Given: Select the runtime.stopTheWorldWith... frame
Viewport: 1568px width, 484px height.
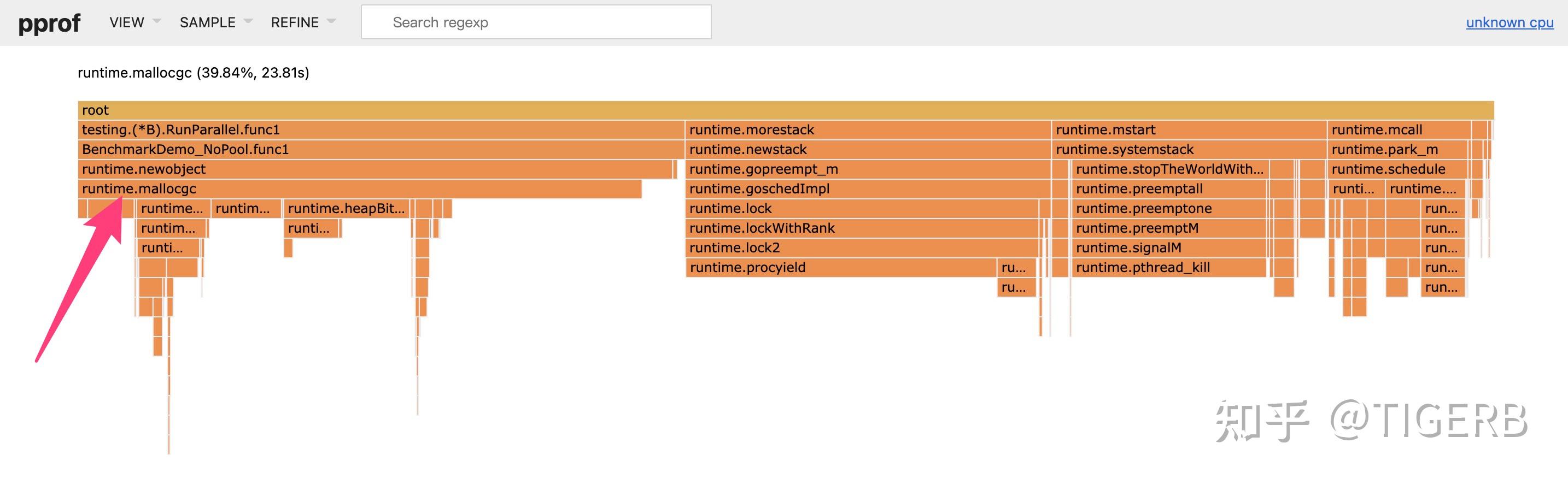Looking at the screenshot, I should pos(1170,169).
